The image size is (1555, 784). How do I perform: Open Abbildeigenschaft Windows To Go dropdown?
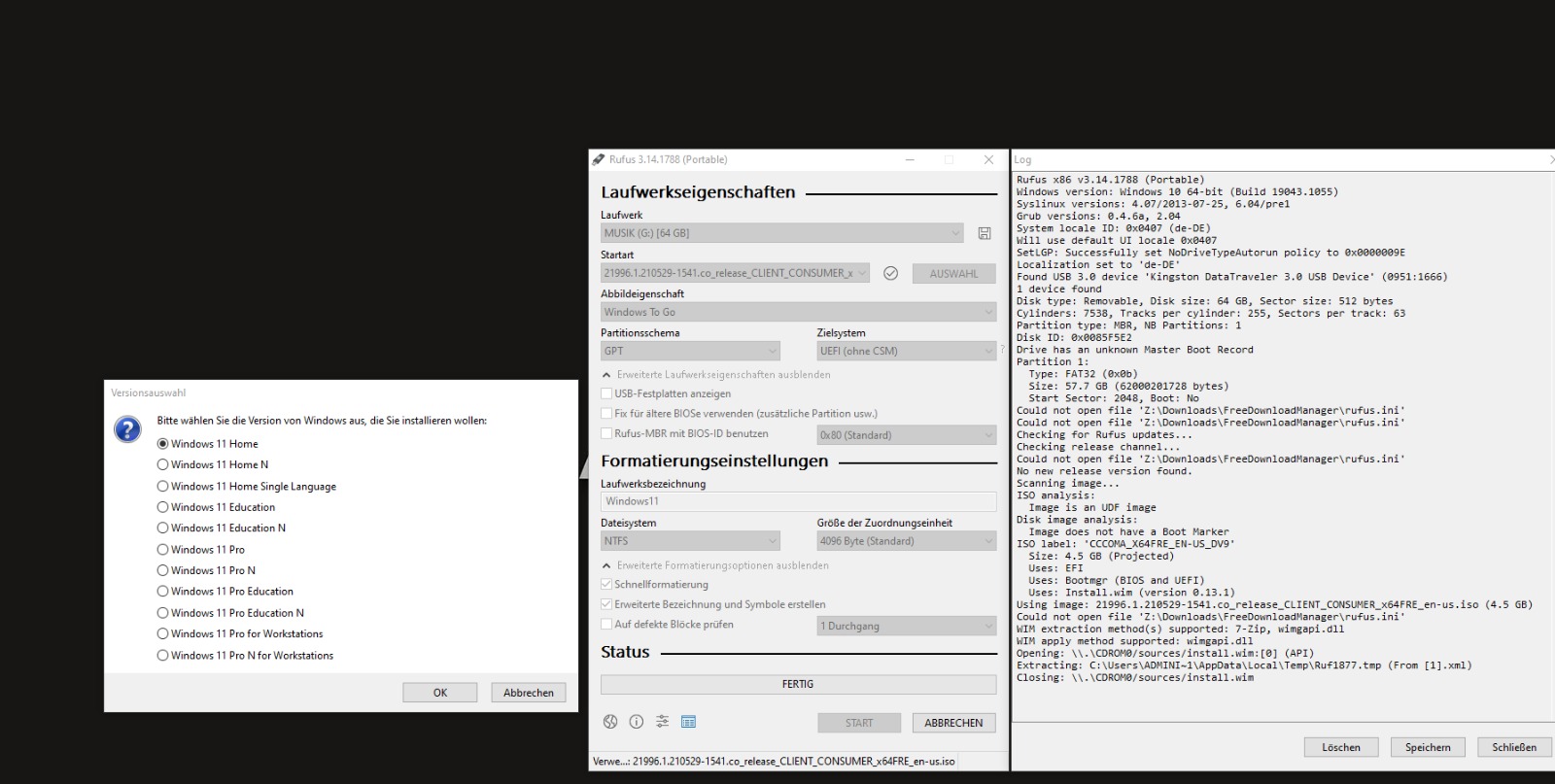[x=798, y=313]
